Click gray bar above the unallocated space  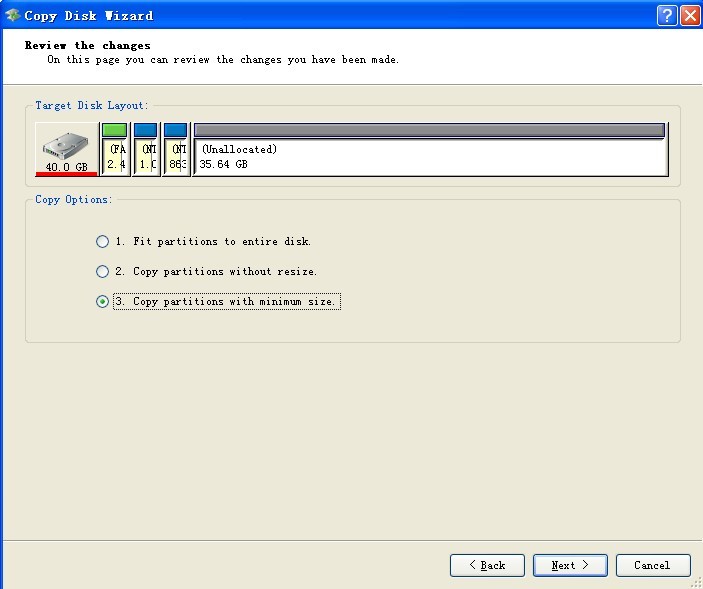coord(430,130)
